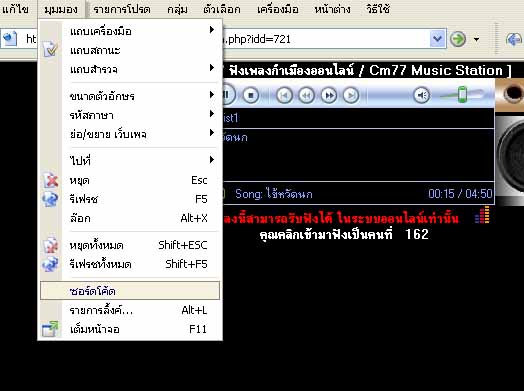This screenshot has height=391, width=524.
Task: Click the green Go arrow button
Action: [457, 39]
